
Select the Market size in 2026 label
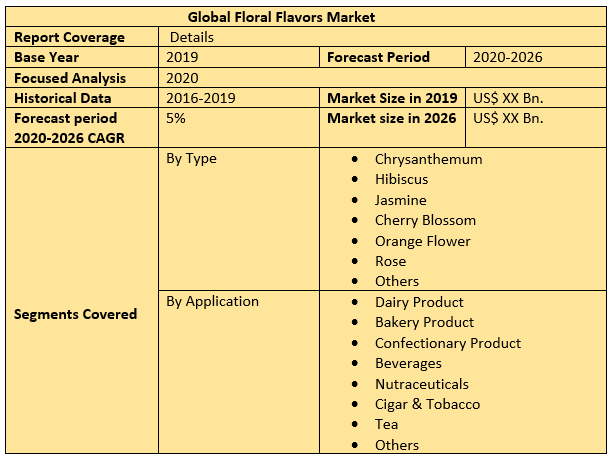point(392,118)
